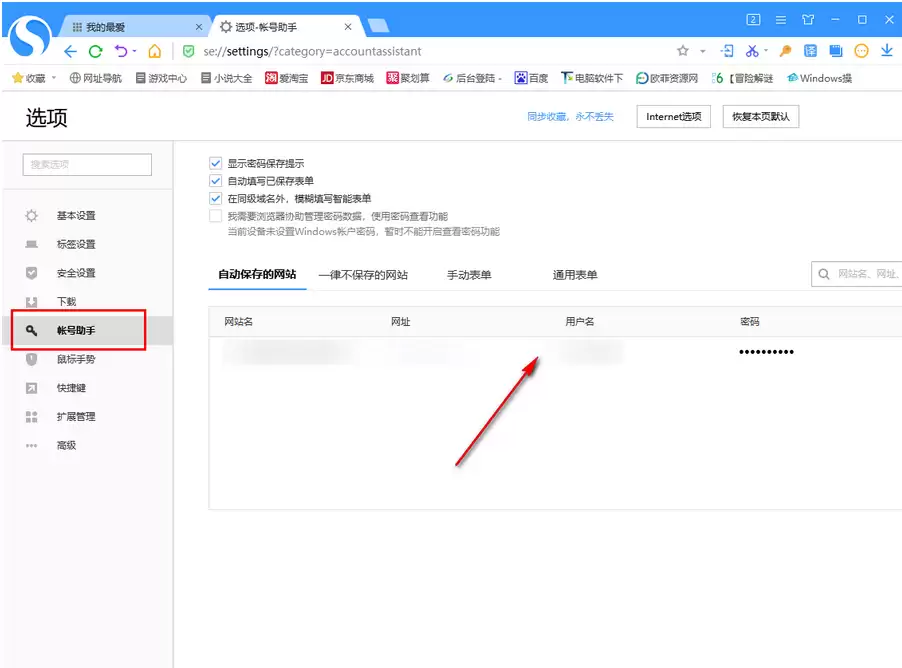Image resolution: width=902 pixels, height=668 pixels.
Task: Click the skin shirt icon in title bar
Action: 808,20
